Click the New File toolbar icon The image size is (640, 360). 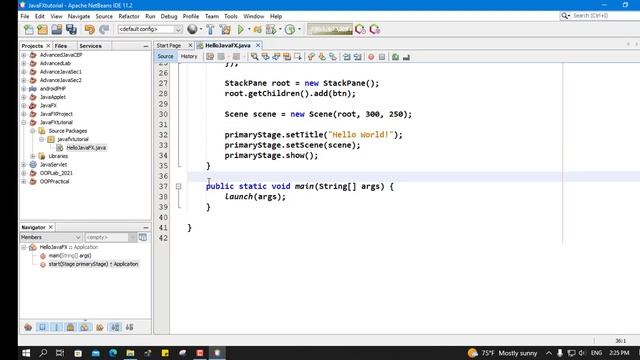coord(29,29)
